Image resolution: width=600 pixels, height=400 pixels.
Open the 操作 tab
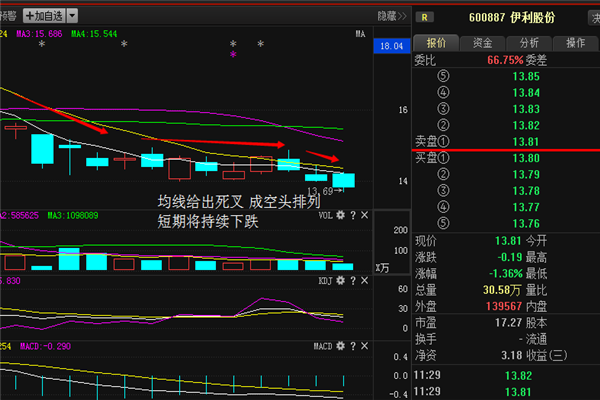pos(574,43)
